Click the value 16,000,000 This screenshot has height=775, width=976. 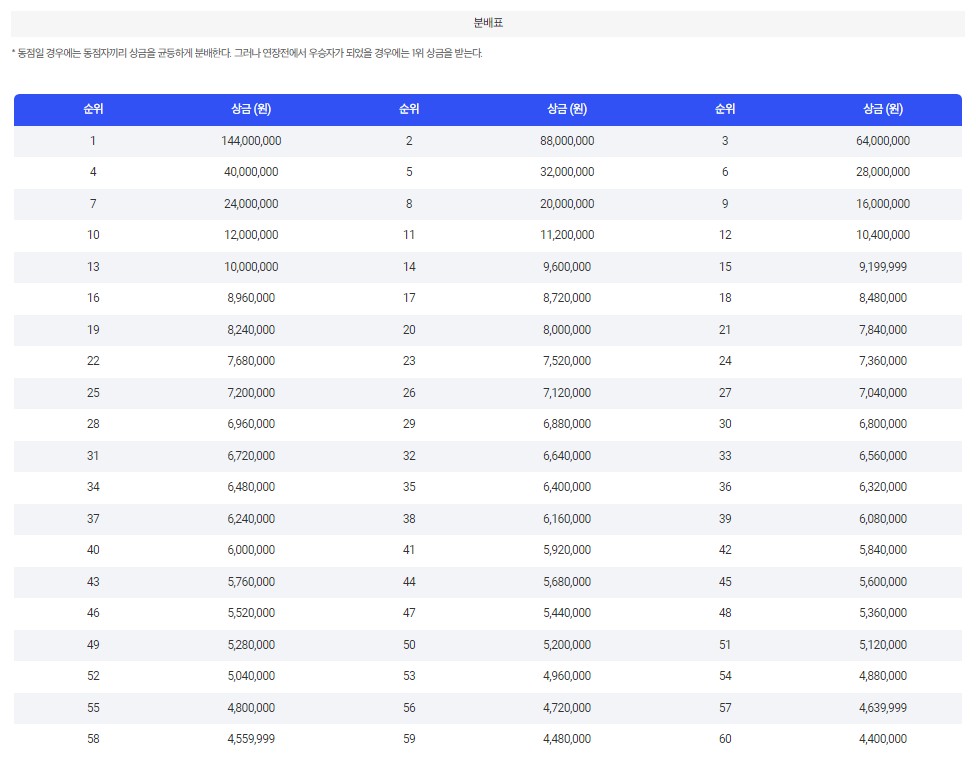pos(883,204)
